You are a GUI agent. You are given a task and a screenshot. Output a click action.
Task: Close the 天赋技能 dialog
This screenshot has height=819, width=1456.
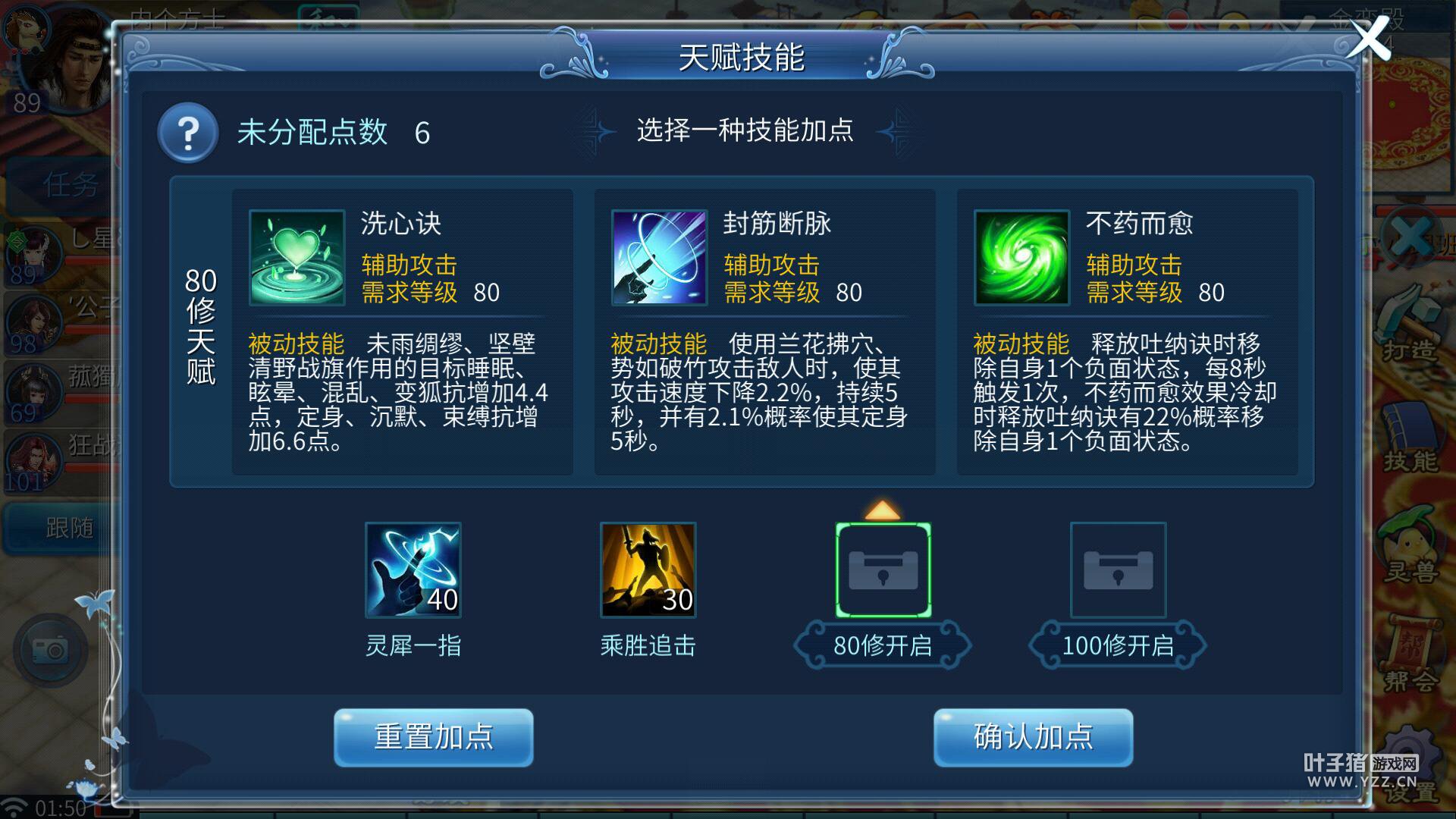click(x=1369, y=39)
